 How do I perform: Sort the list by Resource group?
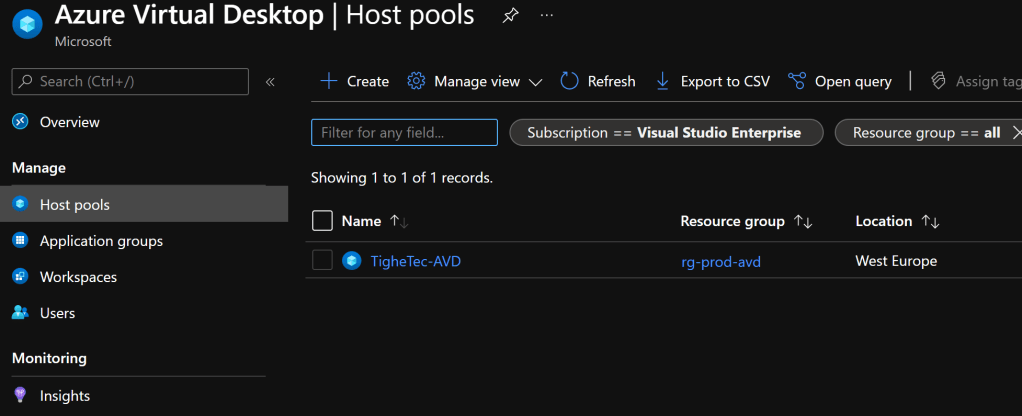(x=803, y=221)
